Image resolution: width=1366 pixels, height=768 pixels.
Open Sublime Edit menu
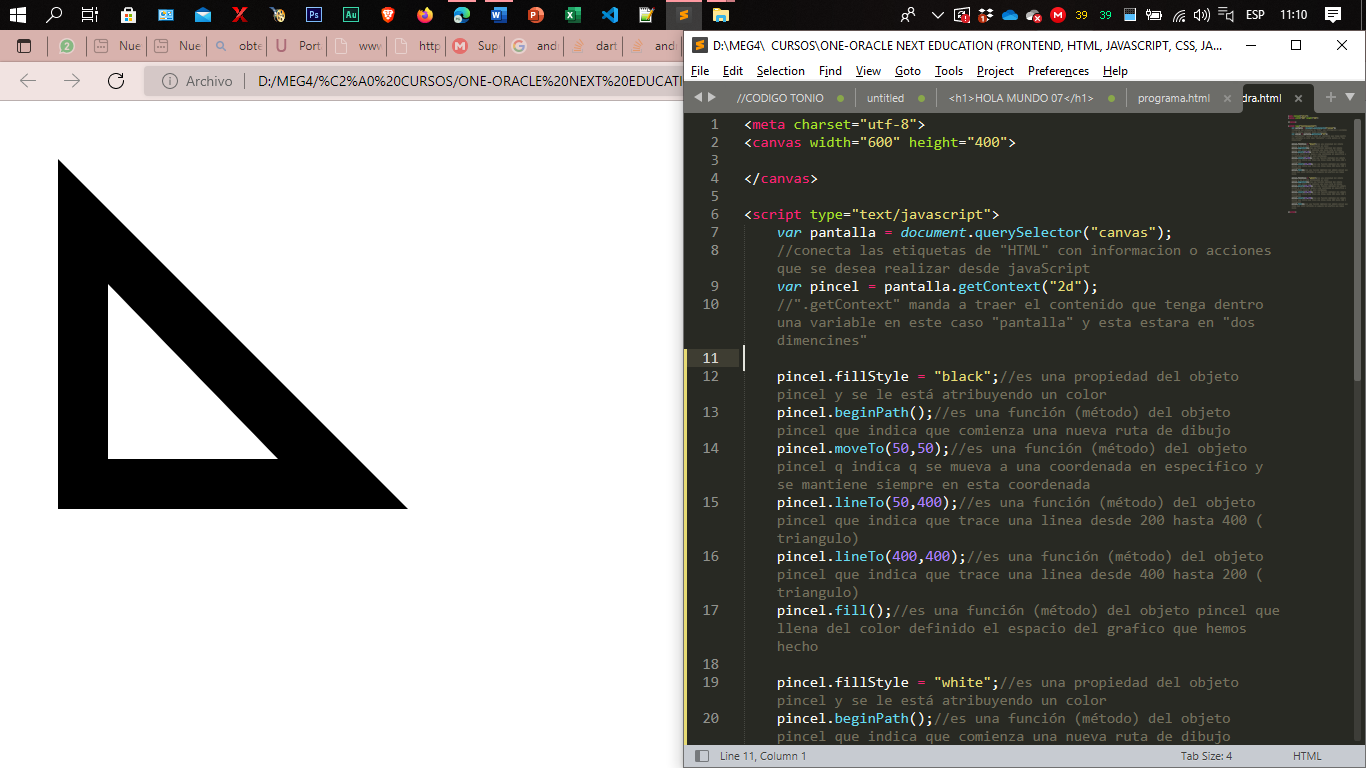pyautogui.click(x=733, y=71)
